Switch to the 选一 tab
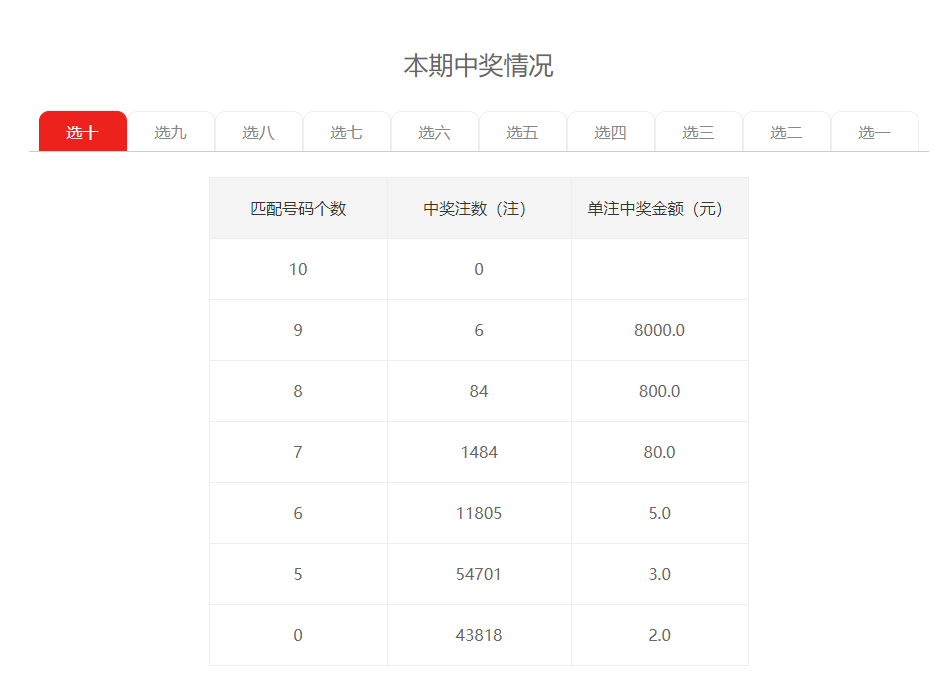951x674 pixels. click(x=875, y=132)
